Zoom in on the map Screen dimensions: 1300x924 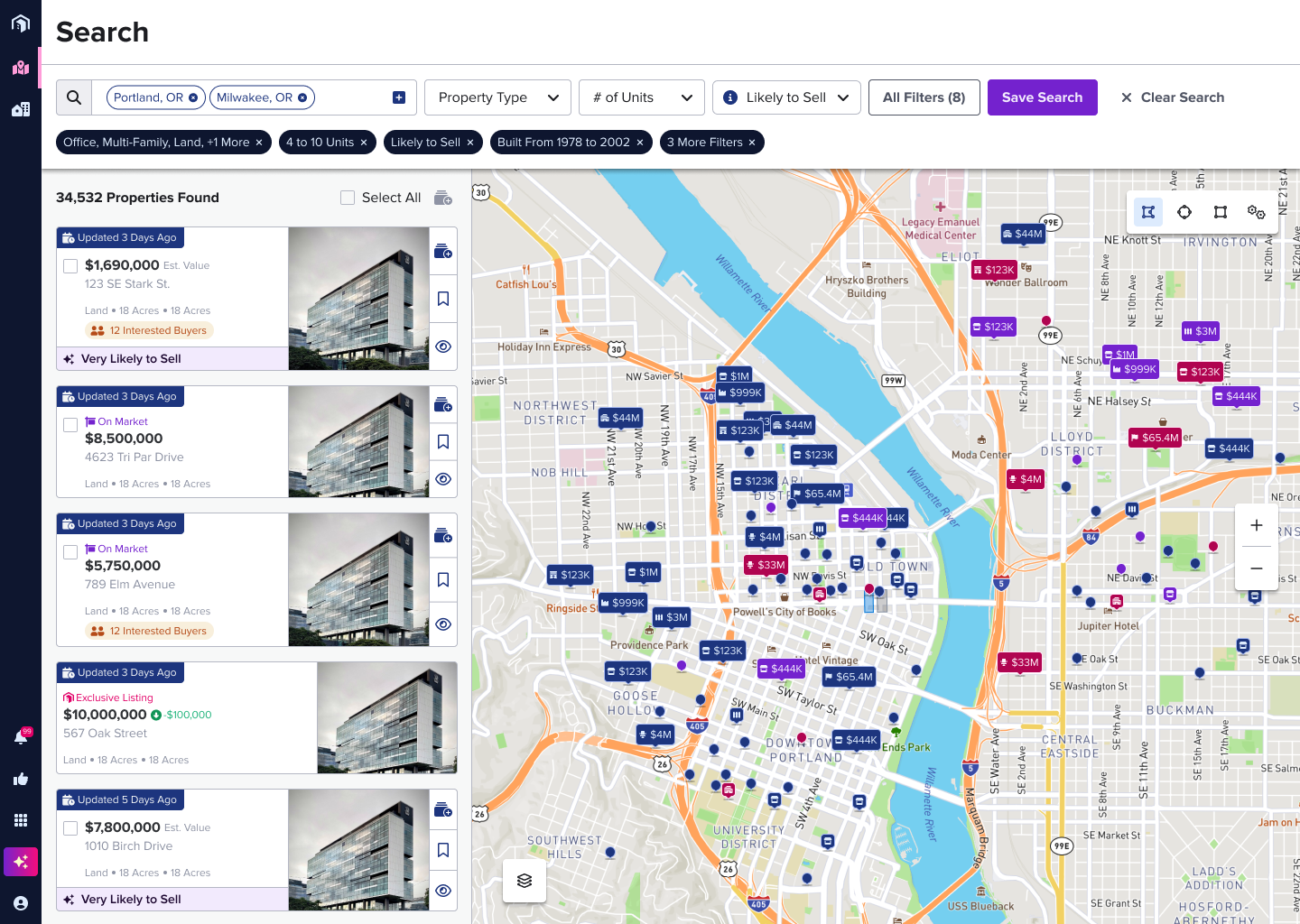tap(1256, 525)
